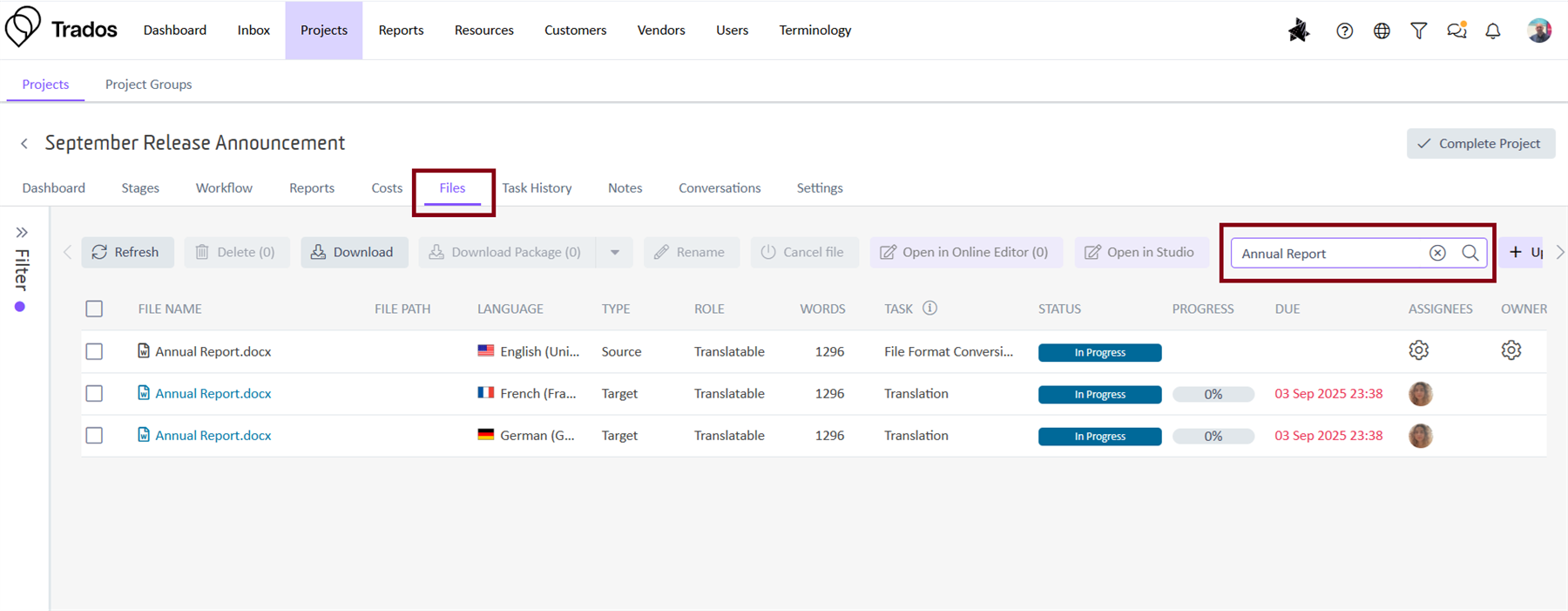This screenshot has height=611, width=1568.
Task: Select the French Annual Report.docx checkbox
Action: click(94, 394)
